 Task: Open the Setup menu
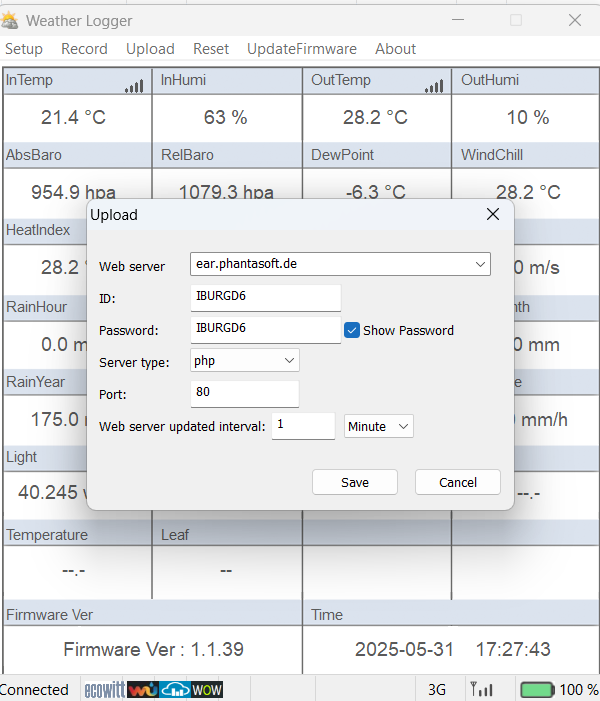tap(24, 49)
